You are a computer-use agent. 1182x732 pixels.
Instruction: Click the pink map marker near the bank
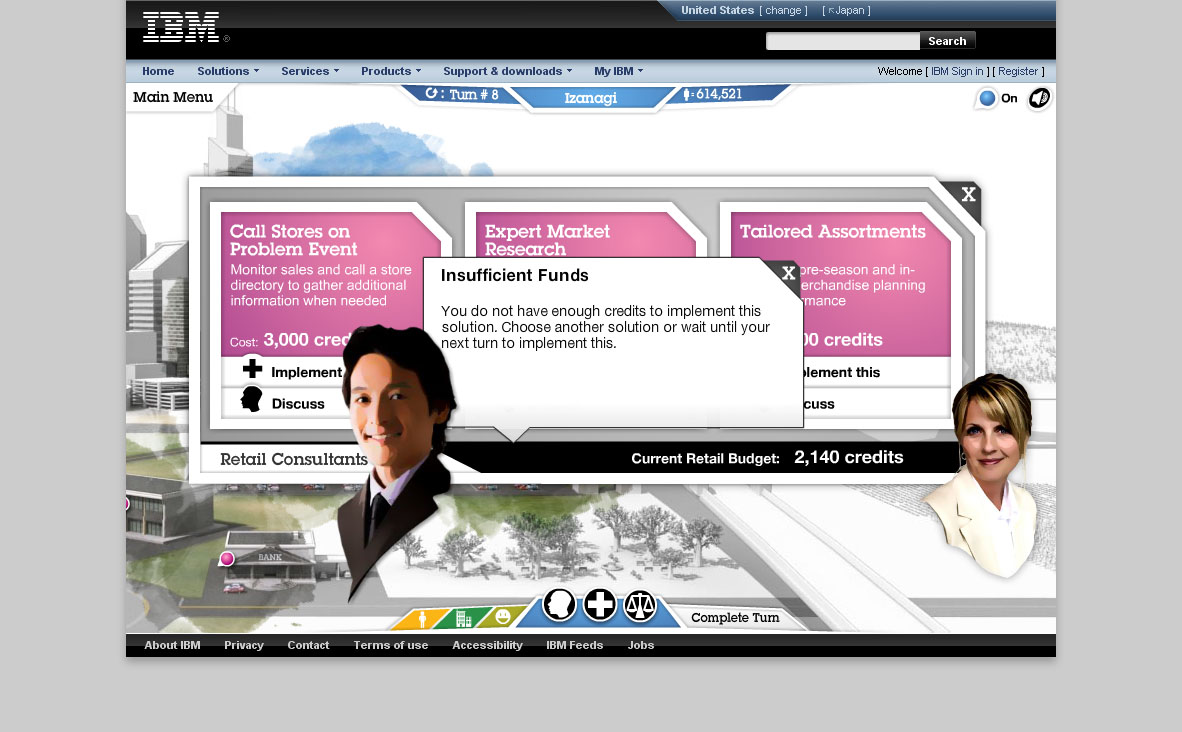tap(227, 559)
